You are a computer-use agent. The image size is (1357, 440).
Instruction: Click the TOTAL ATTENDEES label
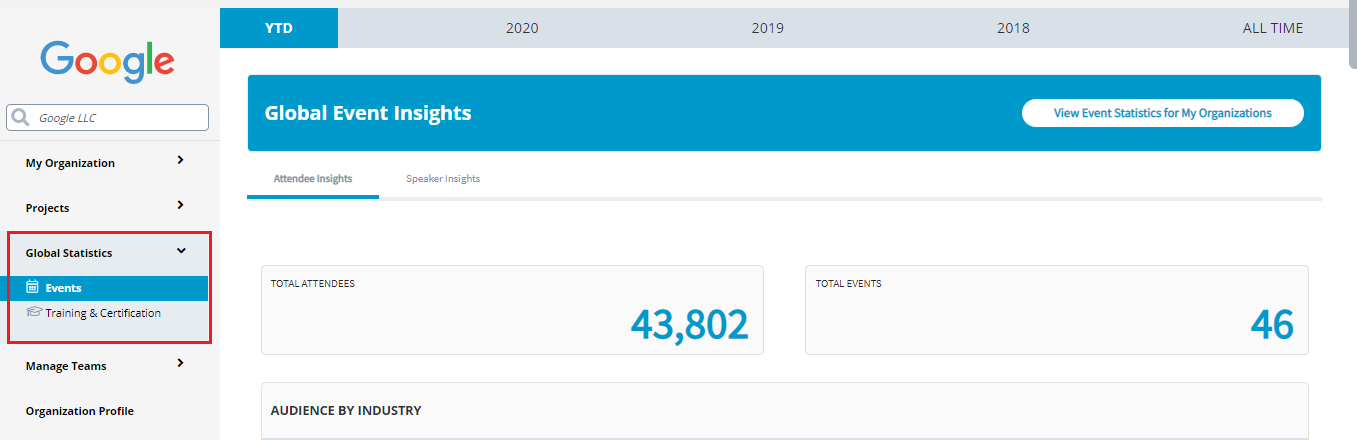(313, 284)
